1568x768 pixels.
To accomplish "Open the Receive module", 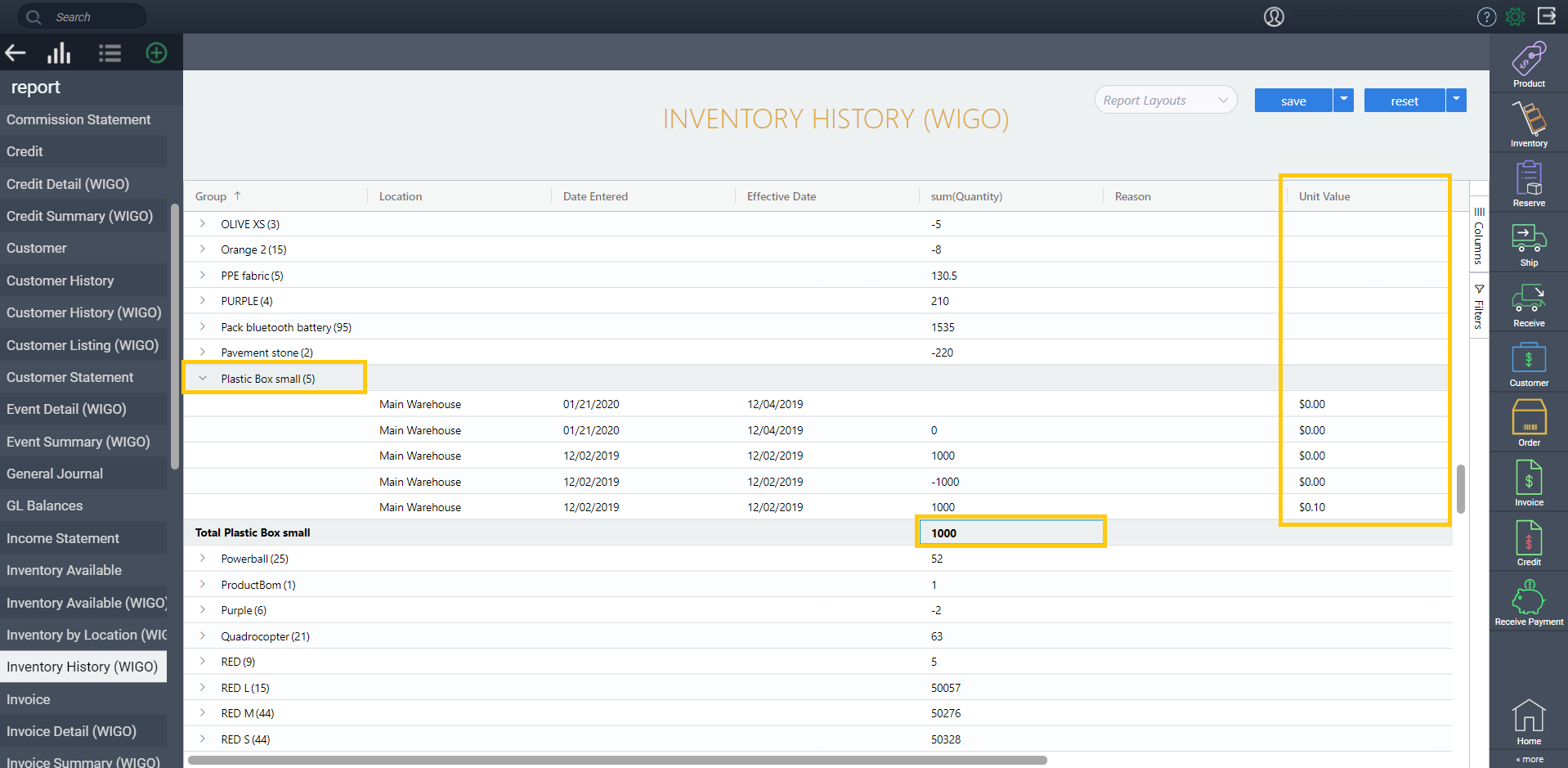I will [x=1529, y=304].
